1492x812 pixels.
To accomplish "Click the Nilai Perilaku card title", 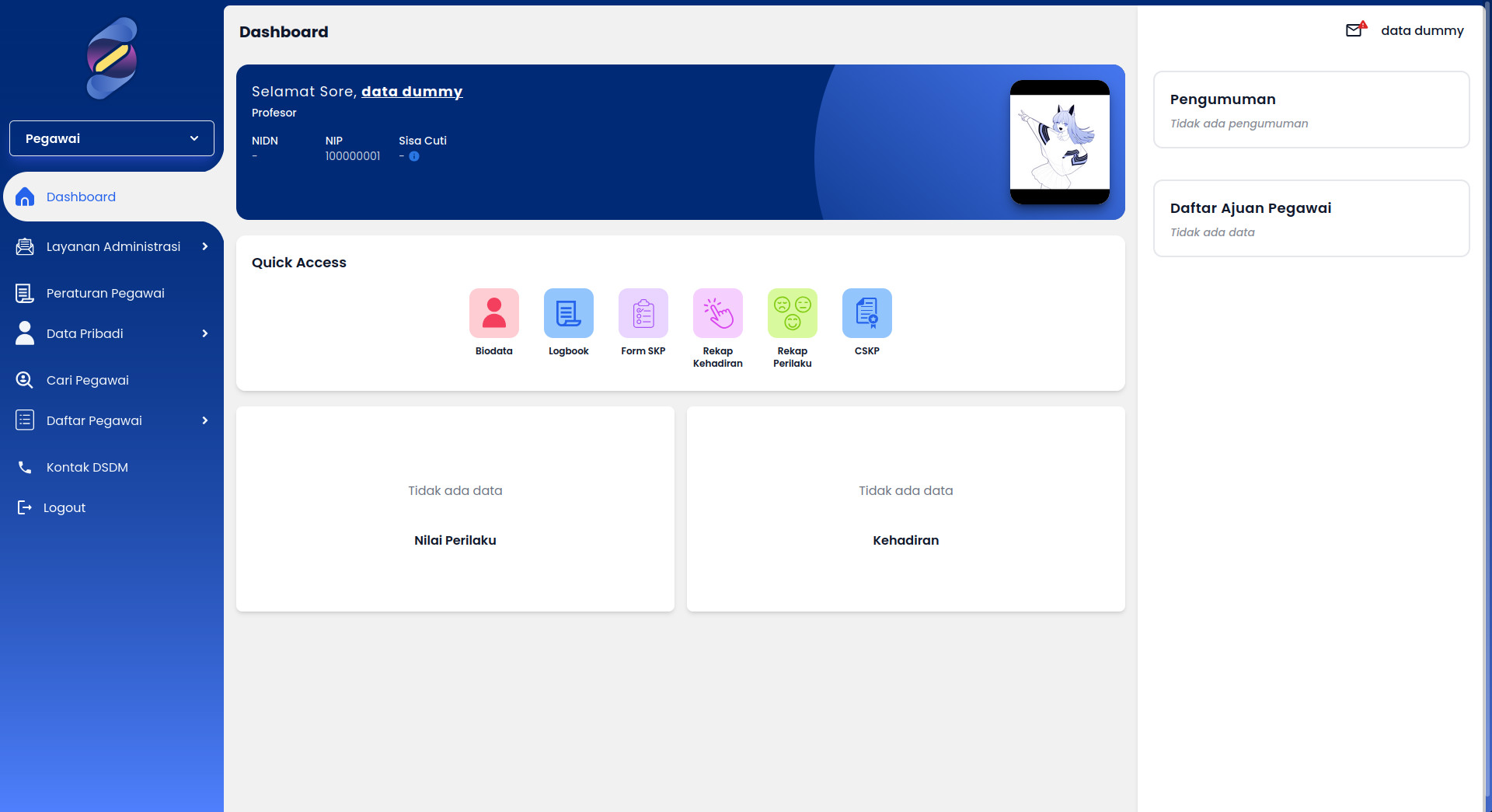I will click(x=455, y=540).
